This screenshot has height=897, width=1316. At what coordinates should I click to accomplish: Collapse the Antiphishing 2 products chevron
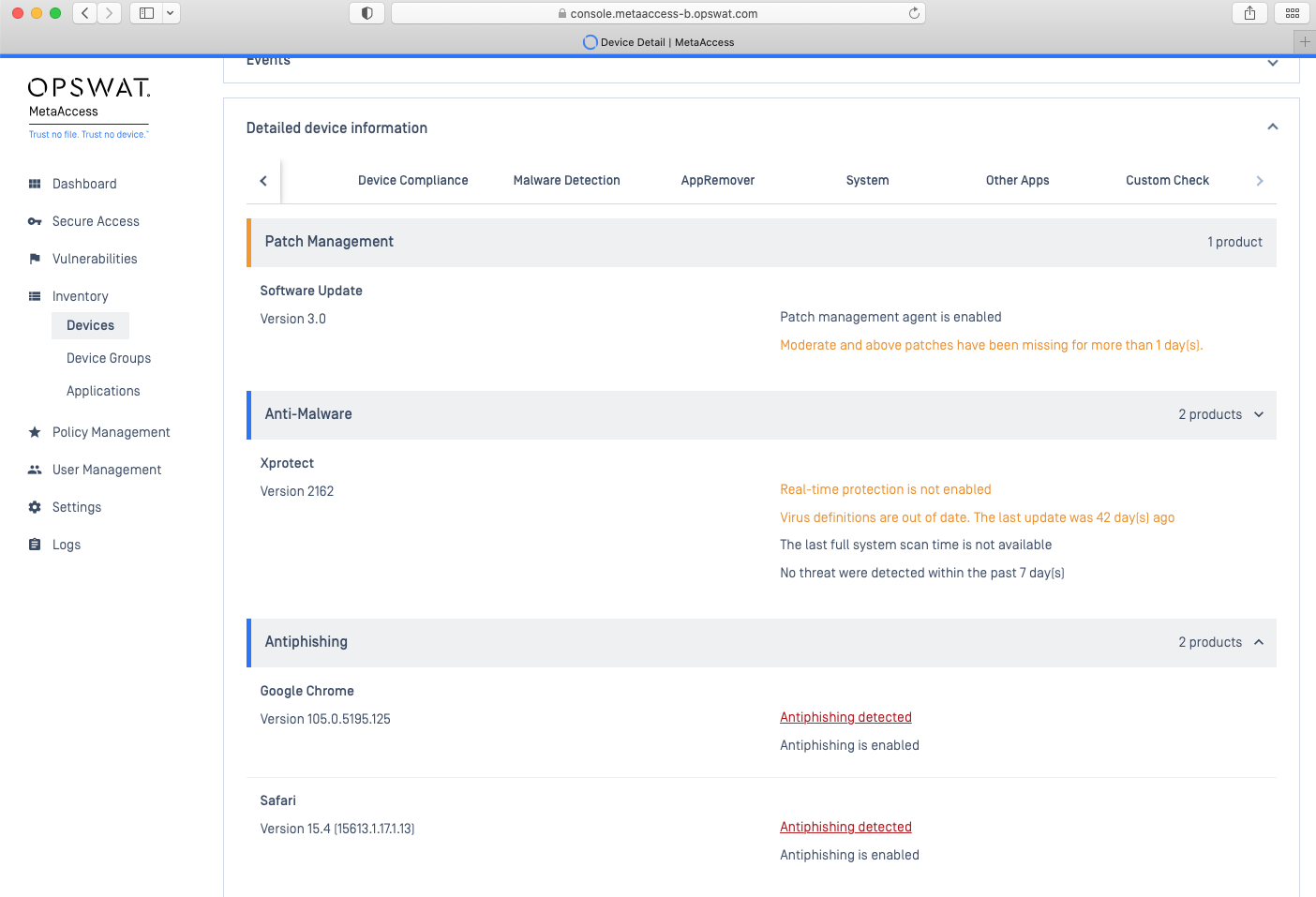click(1259, 642)
